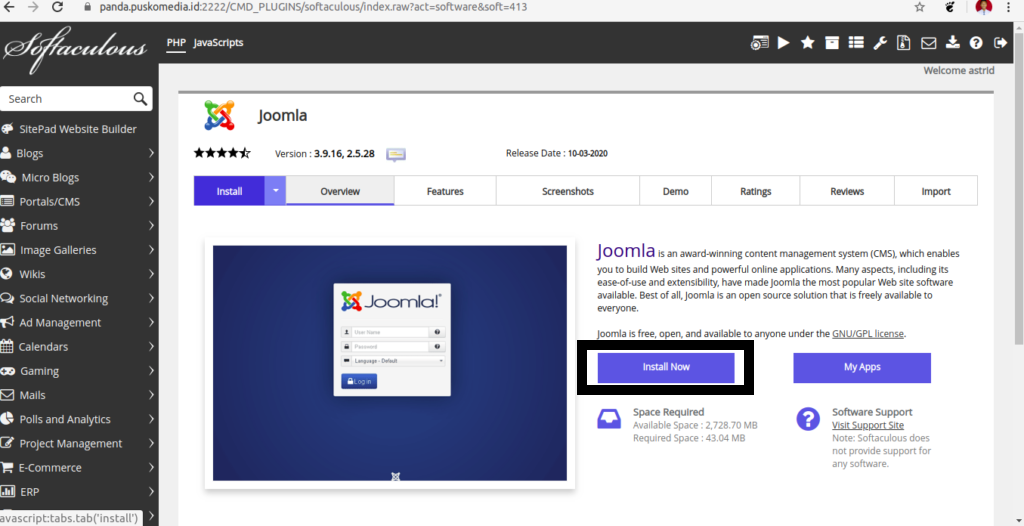Image resolution: width=1024 pixels, height=526 pixels.
Task: Open the Features tab
Action: [445, 191]
